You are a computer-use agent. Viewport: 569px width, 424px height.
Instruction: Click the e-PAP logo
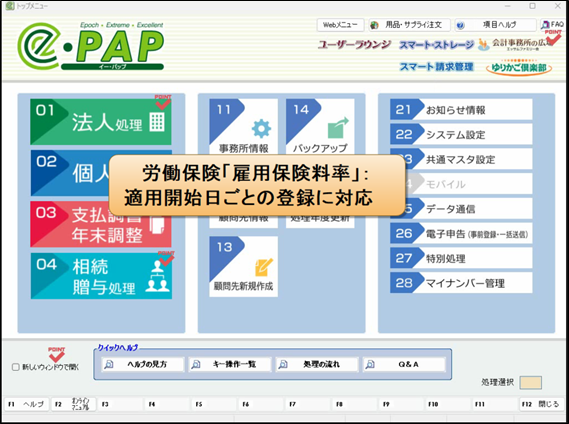(91, 46)
